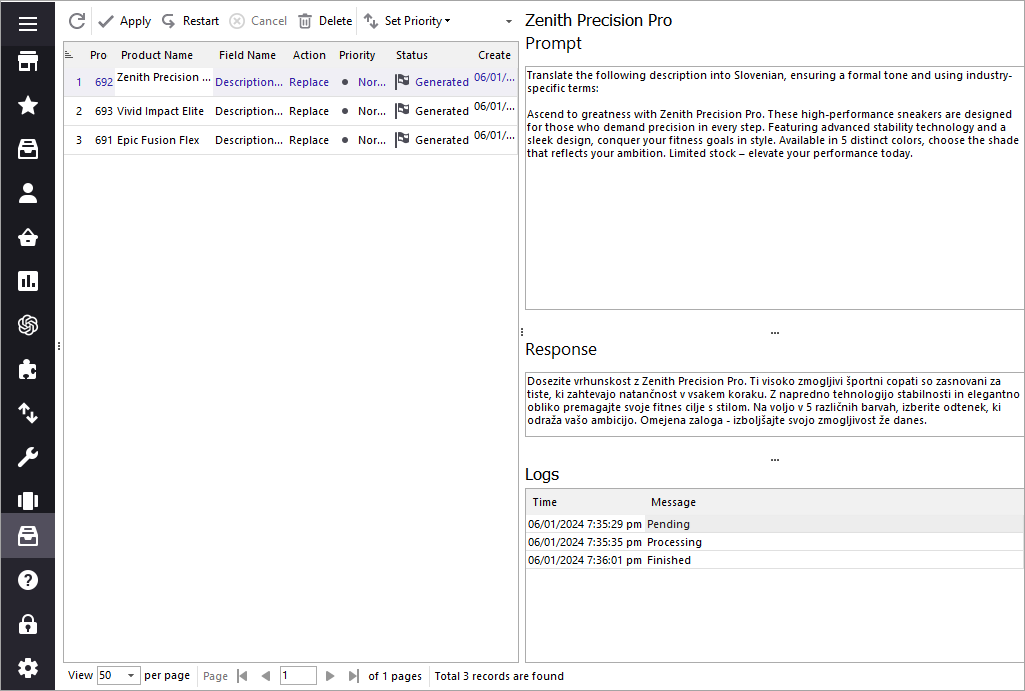Open addons puzzle piece icon
Viewport: 1025px width, 691px height.
coord(27,369)
